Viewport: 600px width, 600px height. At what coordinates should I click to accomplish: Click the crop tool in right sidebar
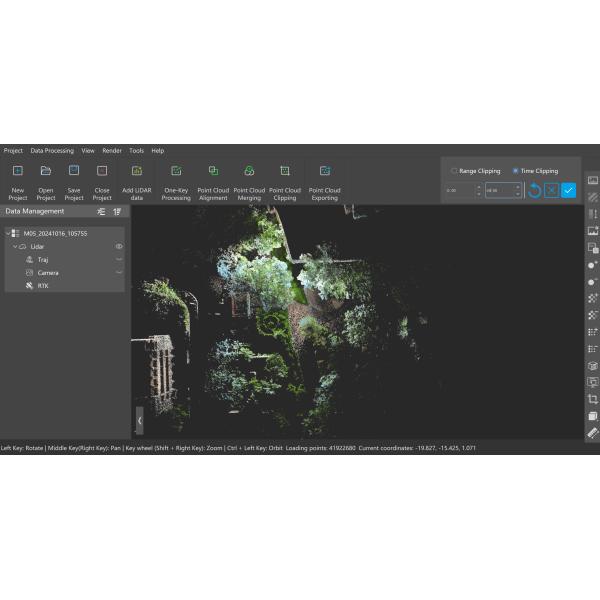(x=592, y=399)
